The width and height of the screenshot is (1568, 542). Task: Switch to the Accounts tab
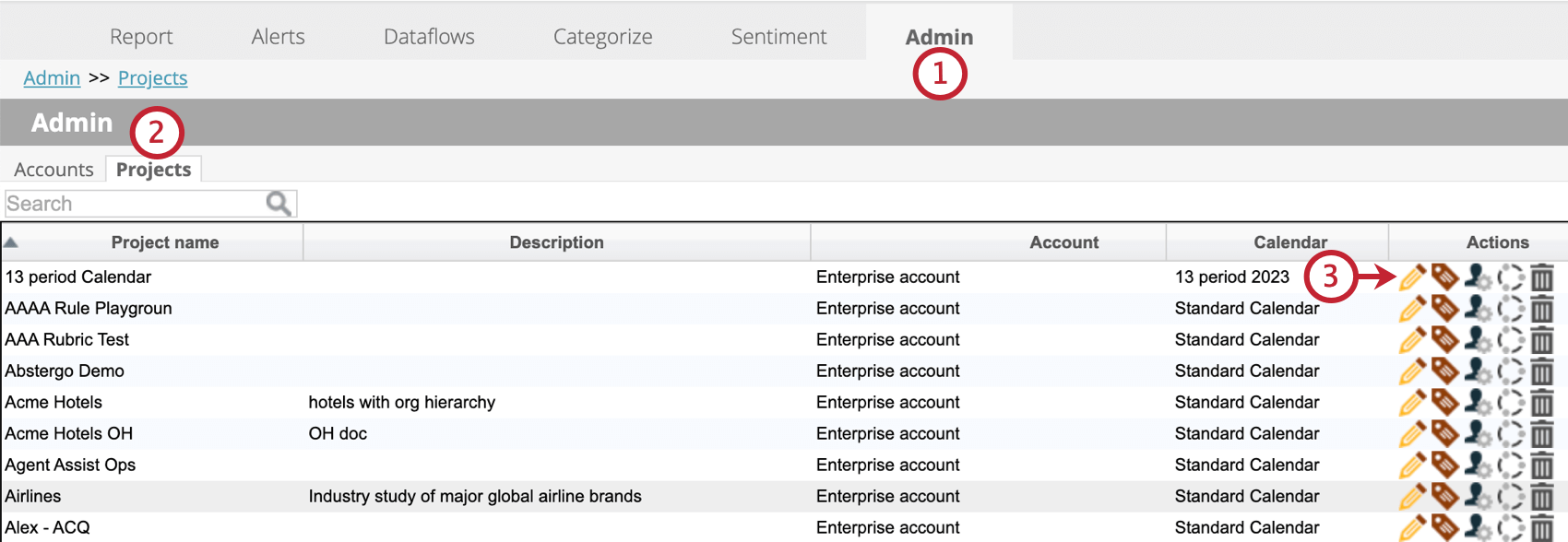[53, 170]
